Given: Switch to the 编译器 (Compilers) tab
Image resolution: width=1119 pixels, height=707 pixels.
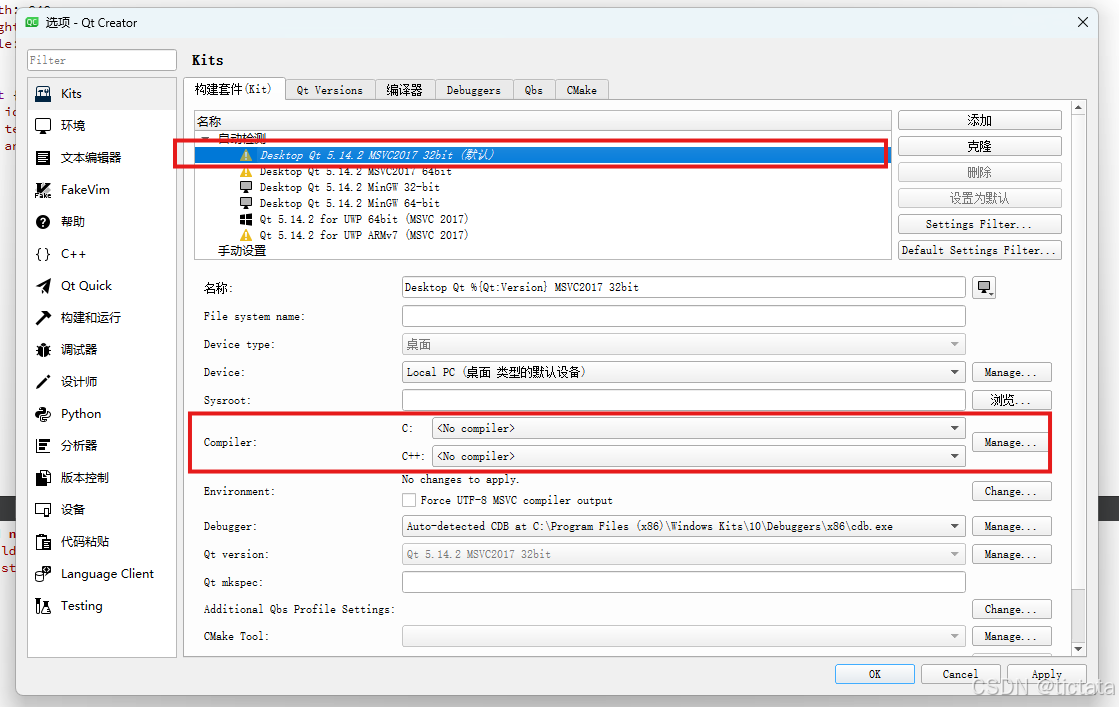Looking at the screenshot, I should click(x=404, y=89).
